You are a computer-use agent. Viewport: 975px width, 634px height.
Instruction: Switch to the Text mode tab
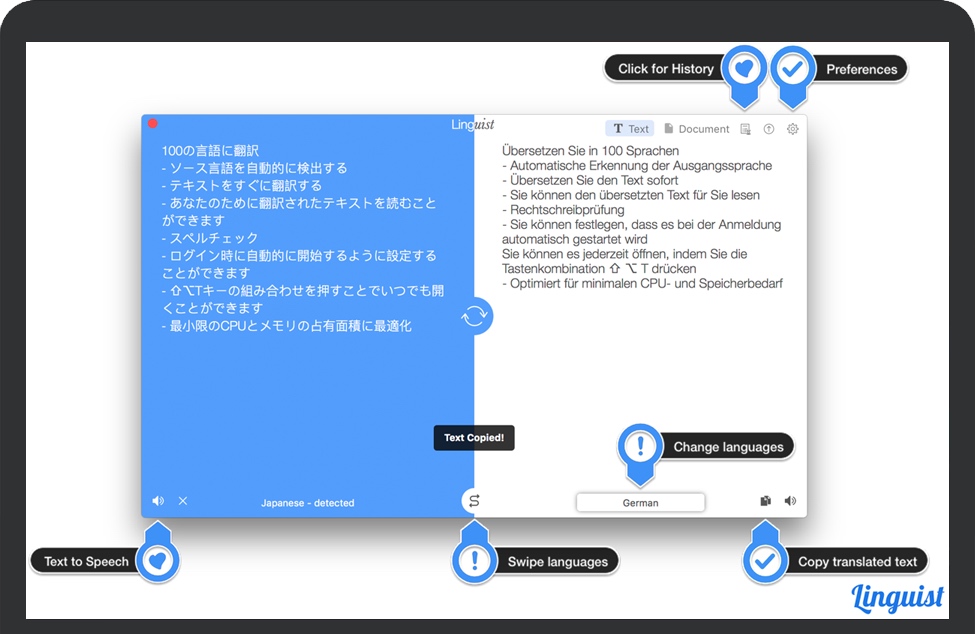pyautogui.click(x=630, y=129)
